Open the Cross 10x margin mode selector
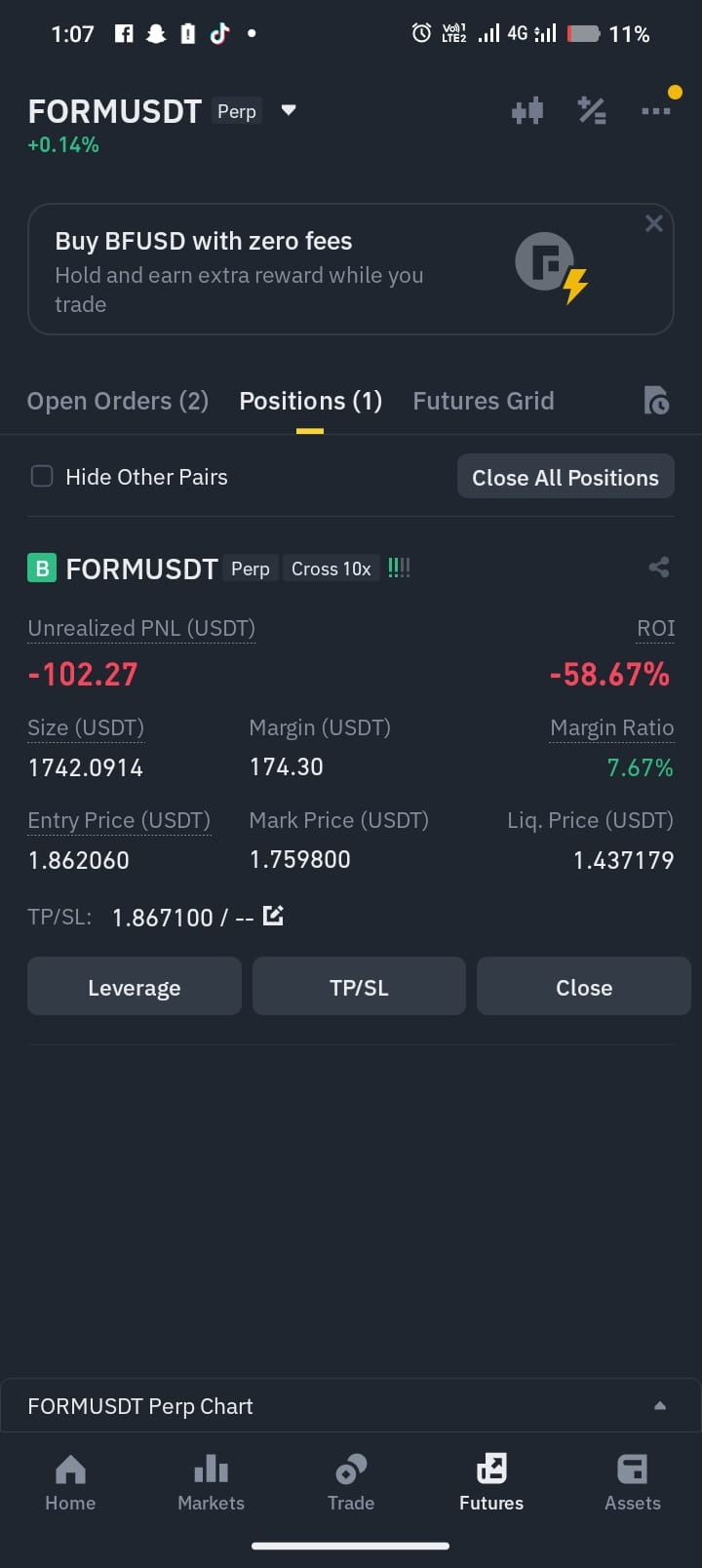702x1568 pixels. click(x=331, y=568)
